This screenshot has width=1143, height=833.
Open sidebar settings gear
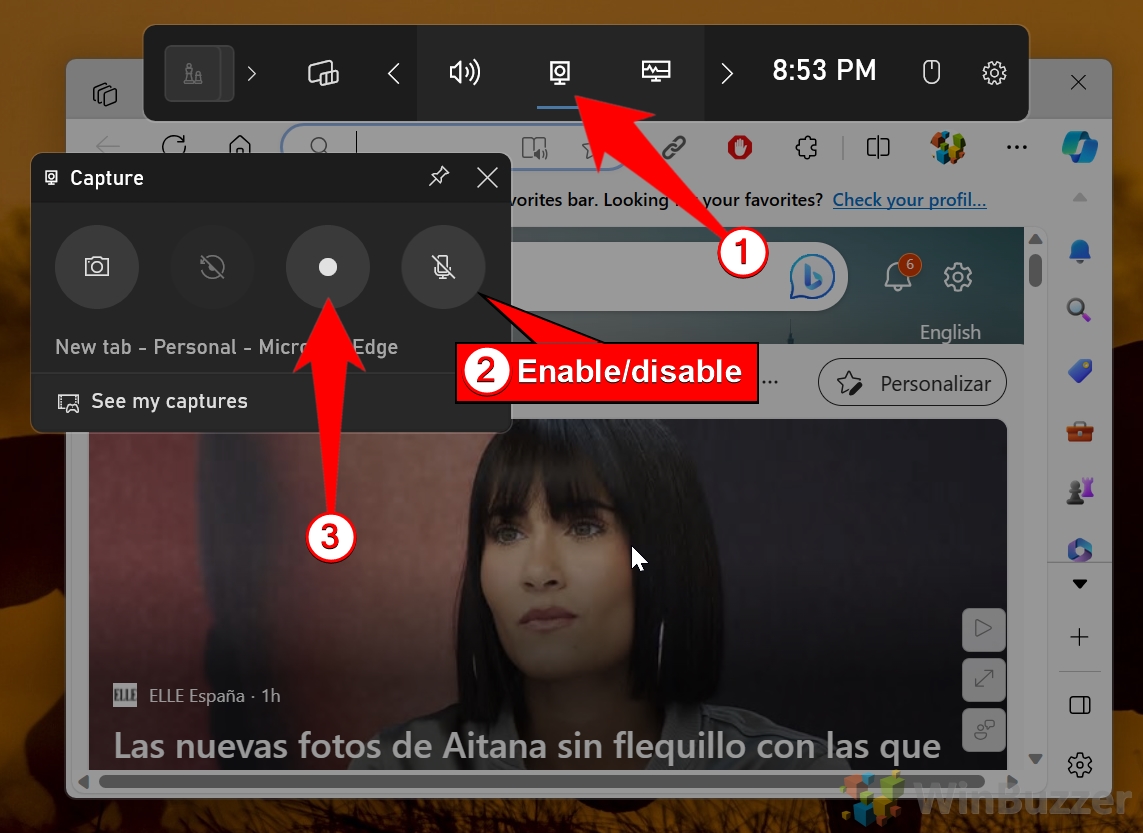(1080, 764)
